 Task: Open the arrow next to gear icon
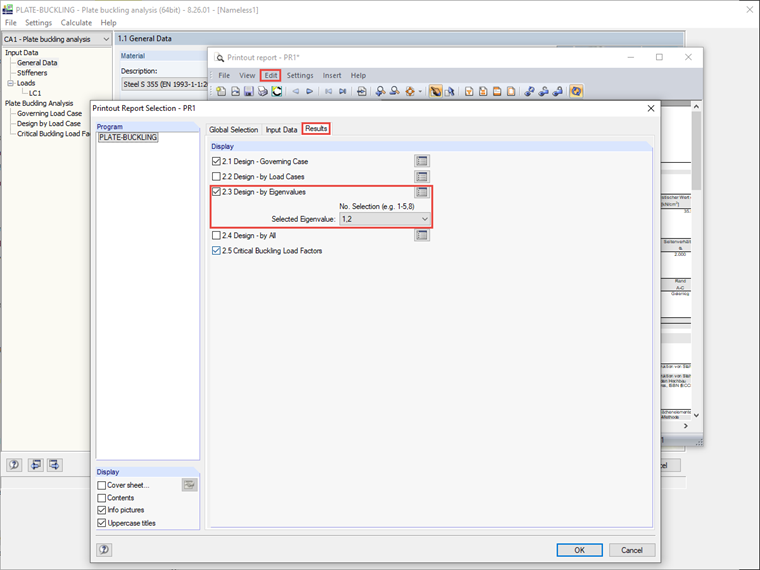pyautogui.click(x=420, y=91)
